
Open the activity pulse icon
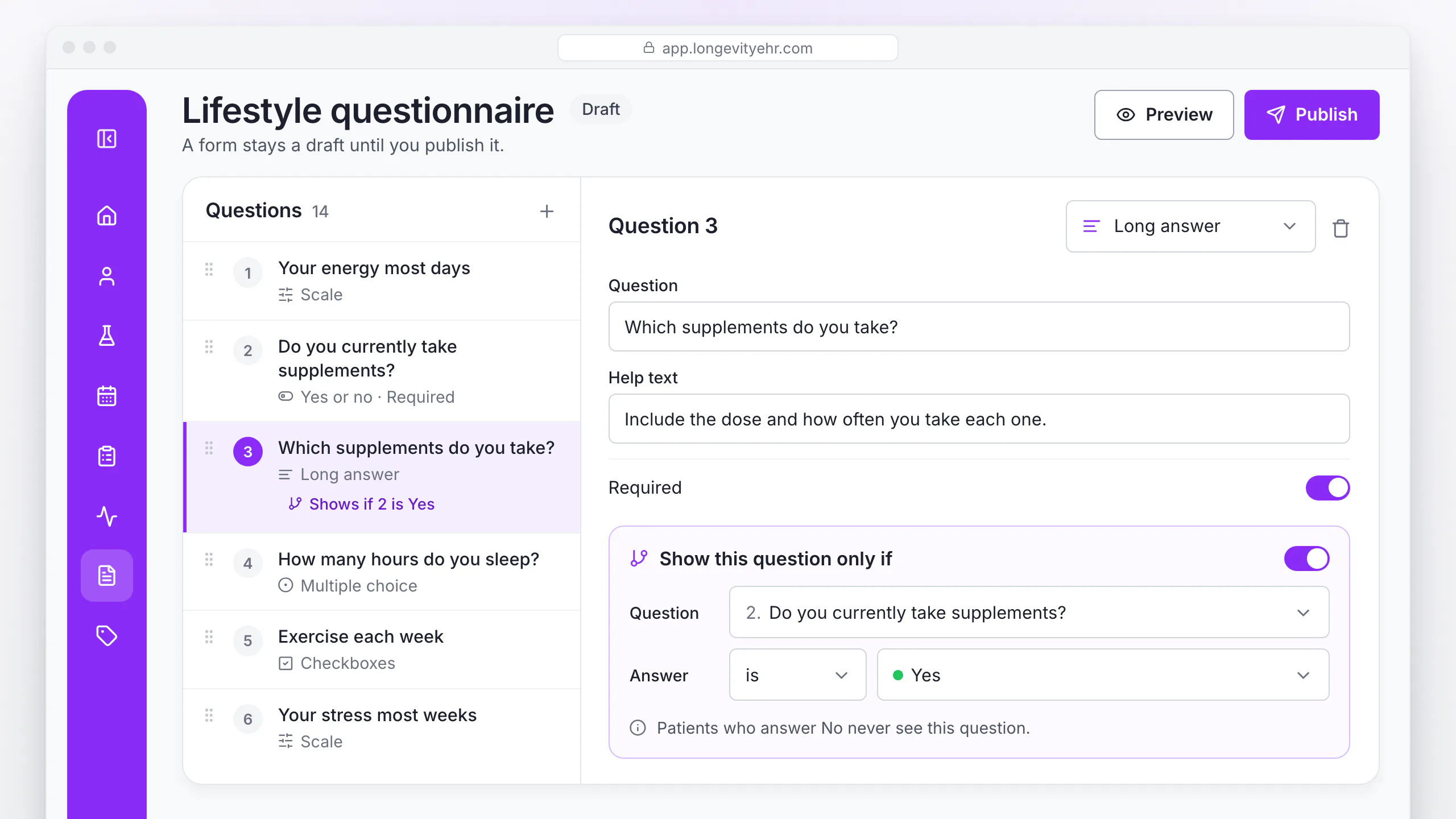(x=106, y=516)
